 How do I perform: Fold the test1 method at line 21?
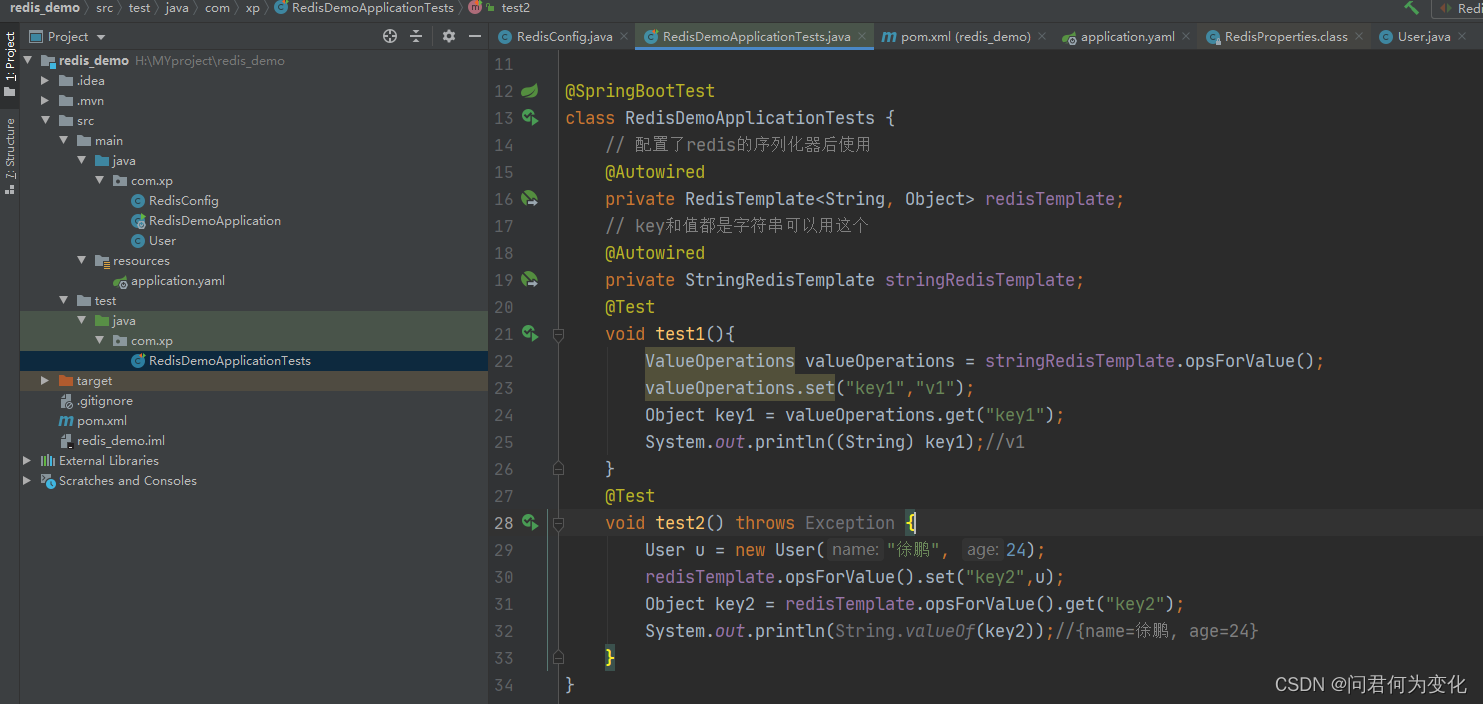tap(558, 334)
